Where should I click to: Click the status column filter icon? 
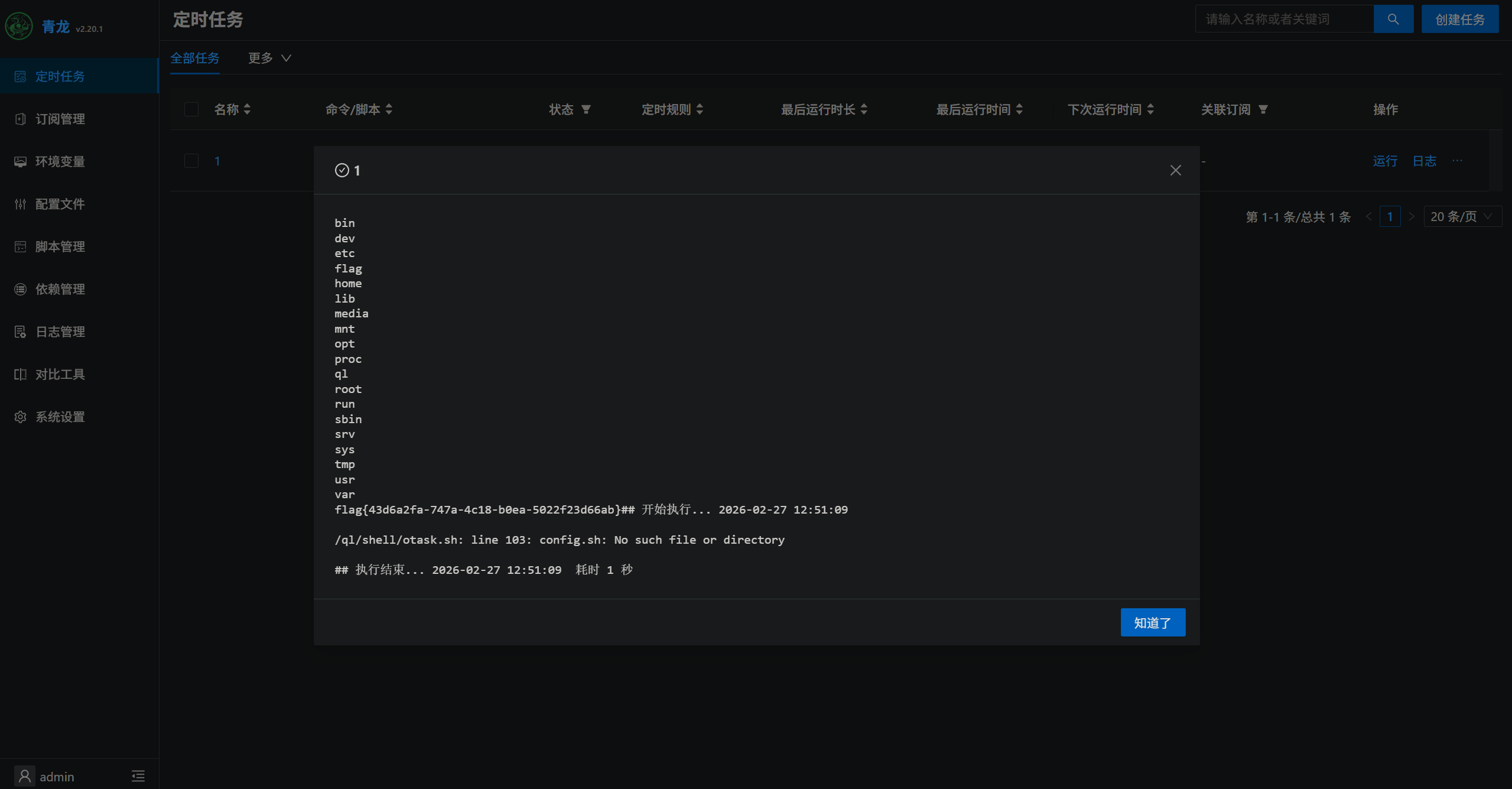586,109
